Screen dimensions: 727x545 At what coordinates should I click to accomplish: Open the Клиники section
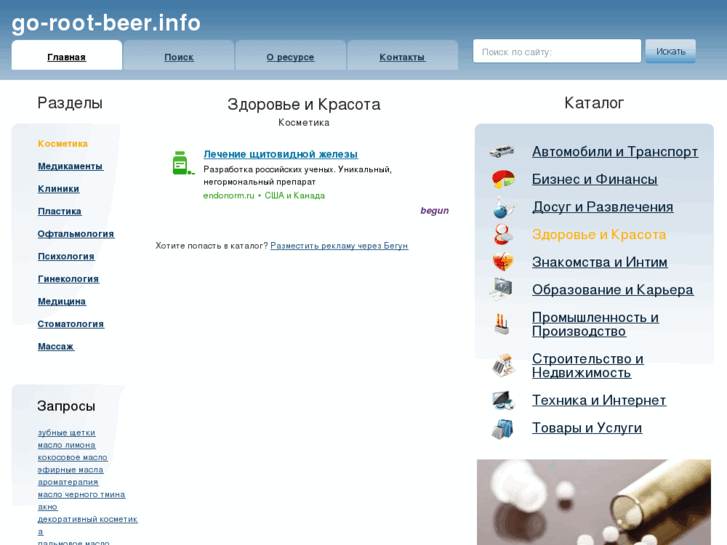[58, 189]
